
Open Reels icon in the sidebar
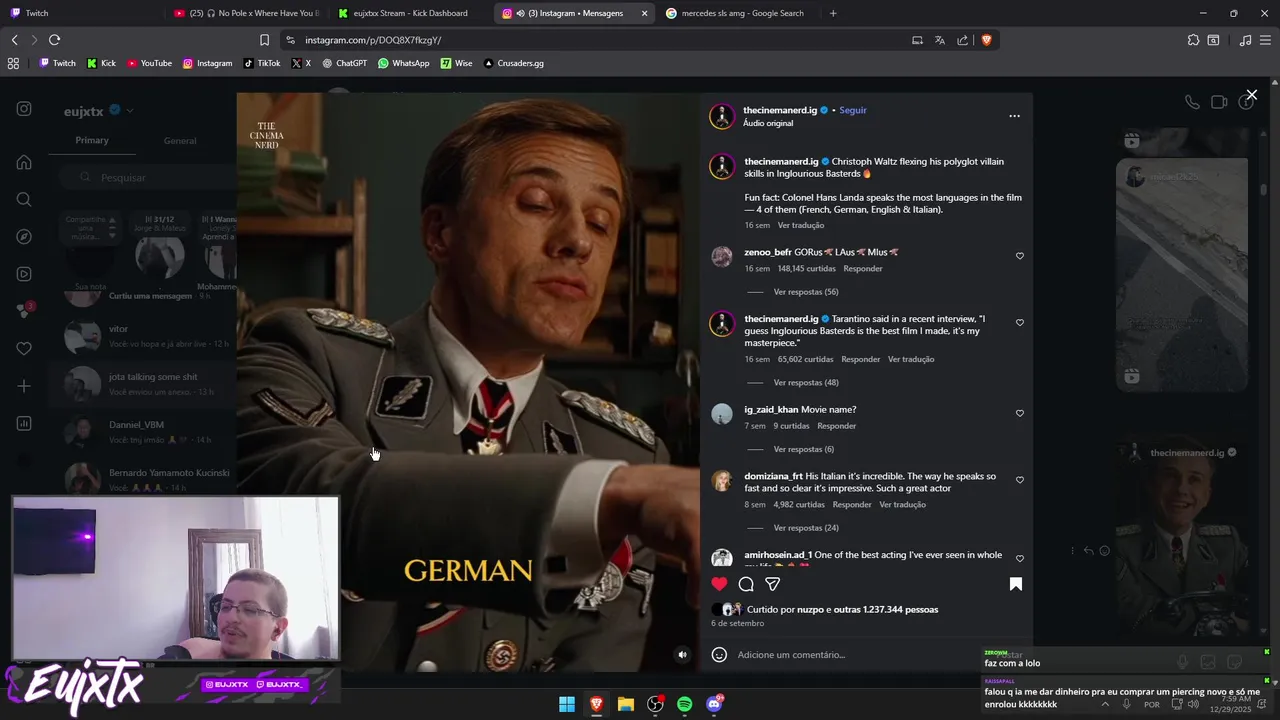tap(24, 274)
